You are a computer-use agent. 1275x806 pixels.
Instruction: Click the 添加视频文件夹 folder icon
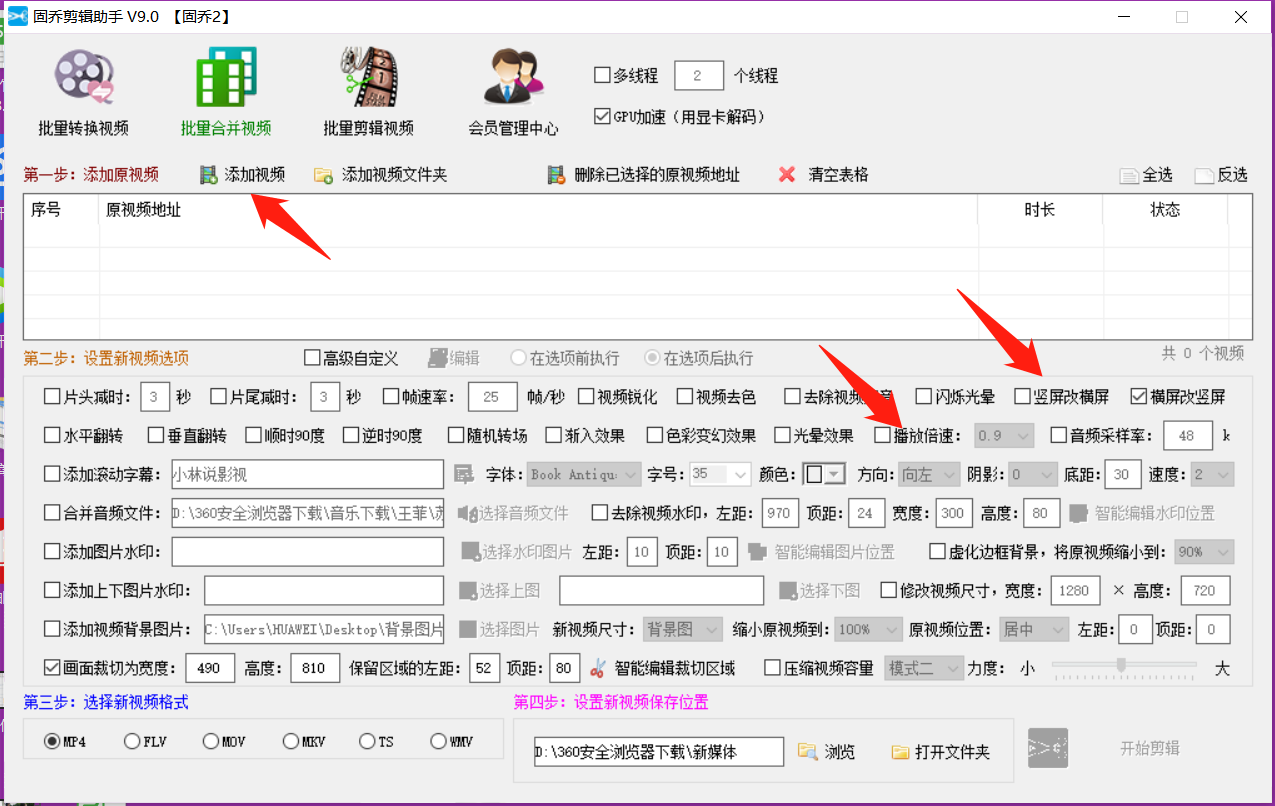point(323,174)
